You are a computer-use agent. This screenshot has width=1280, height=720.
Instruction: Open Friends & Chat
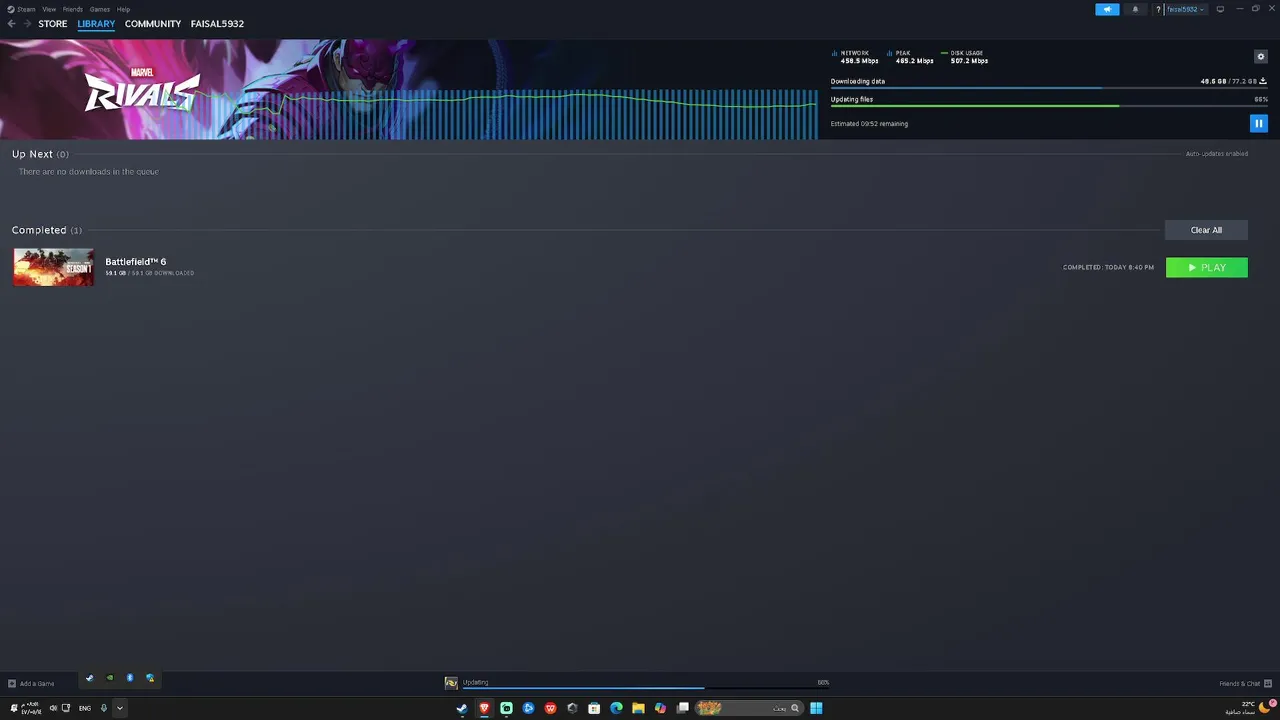(1245, 684)
